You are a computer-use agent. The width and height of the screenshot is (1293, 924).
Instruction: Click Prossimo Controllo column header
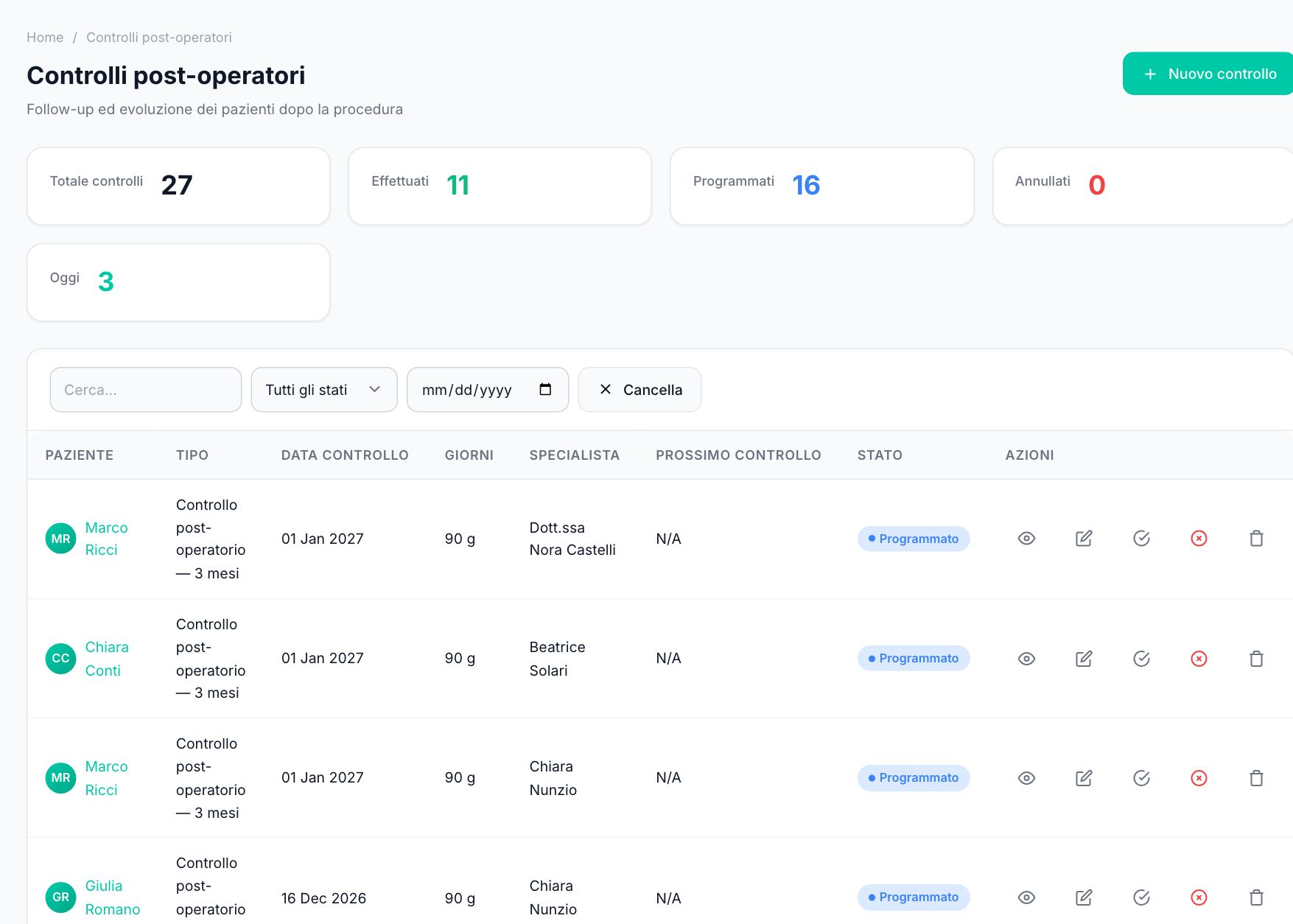(738, 455)
